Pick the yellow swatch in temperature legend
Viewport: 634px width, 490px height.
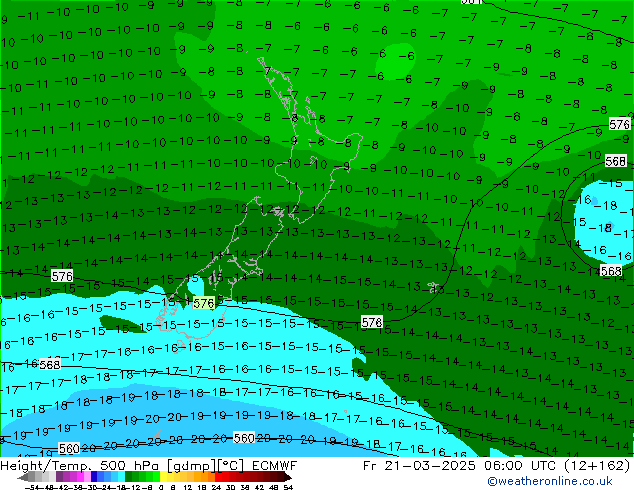coord(163,477)
